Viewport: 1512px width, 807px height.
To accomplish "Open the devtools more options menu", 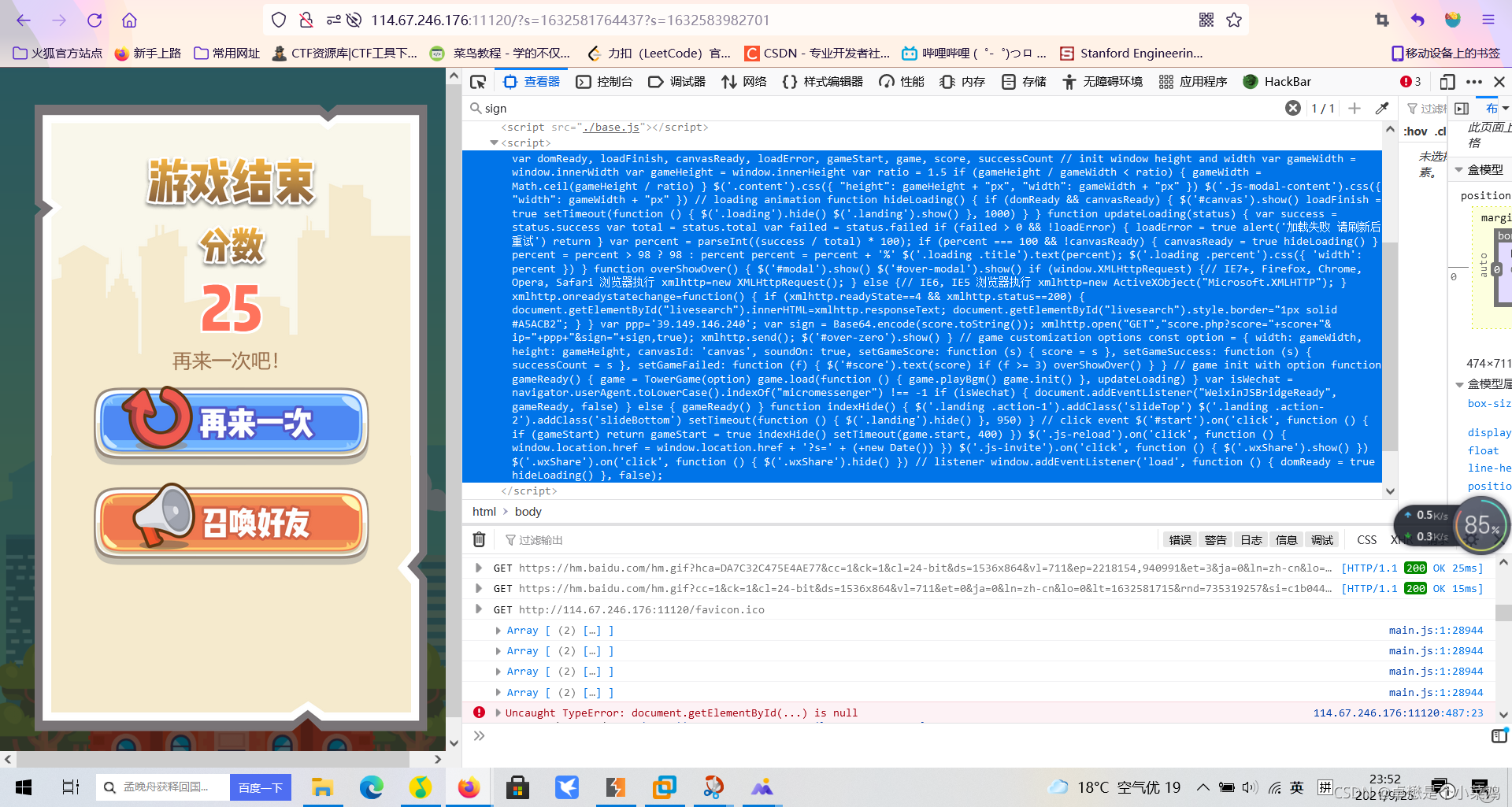I will pyautogui.click(x=1474, y=82).
